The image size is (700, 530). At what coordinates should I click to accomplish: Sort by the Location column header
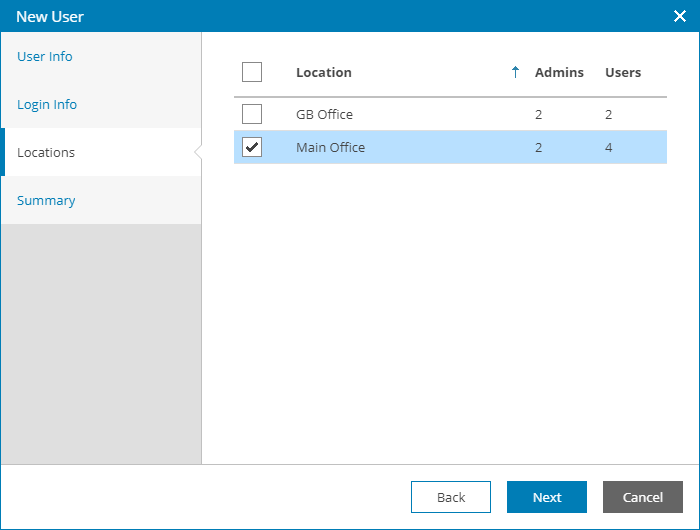click(324, 72)
